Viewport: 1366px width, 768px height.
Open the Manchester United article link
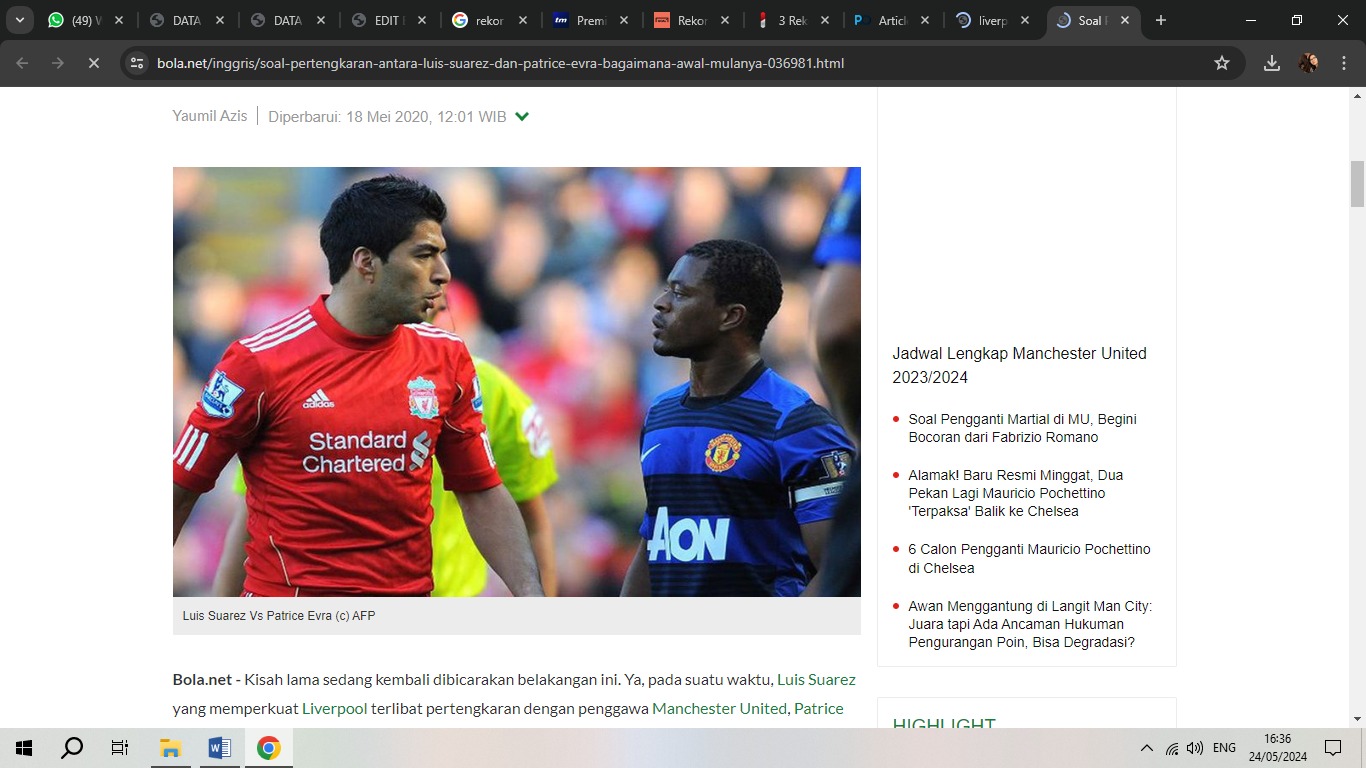(x=720, y=709)
